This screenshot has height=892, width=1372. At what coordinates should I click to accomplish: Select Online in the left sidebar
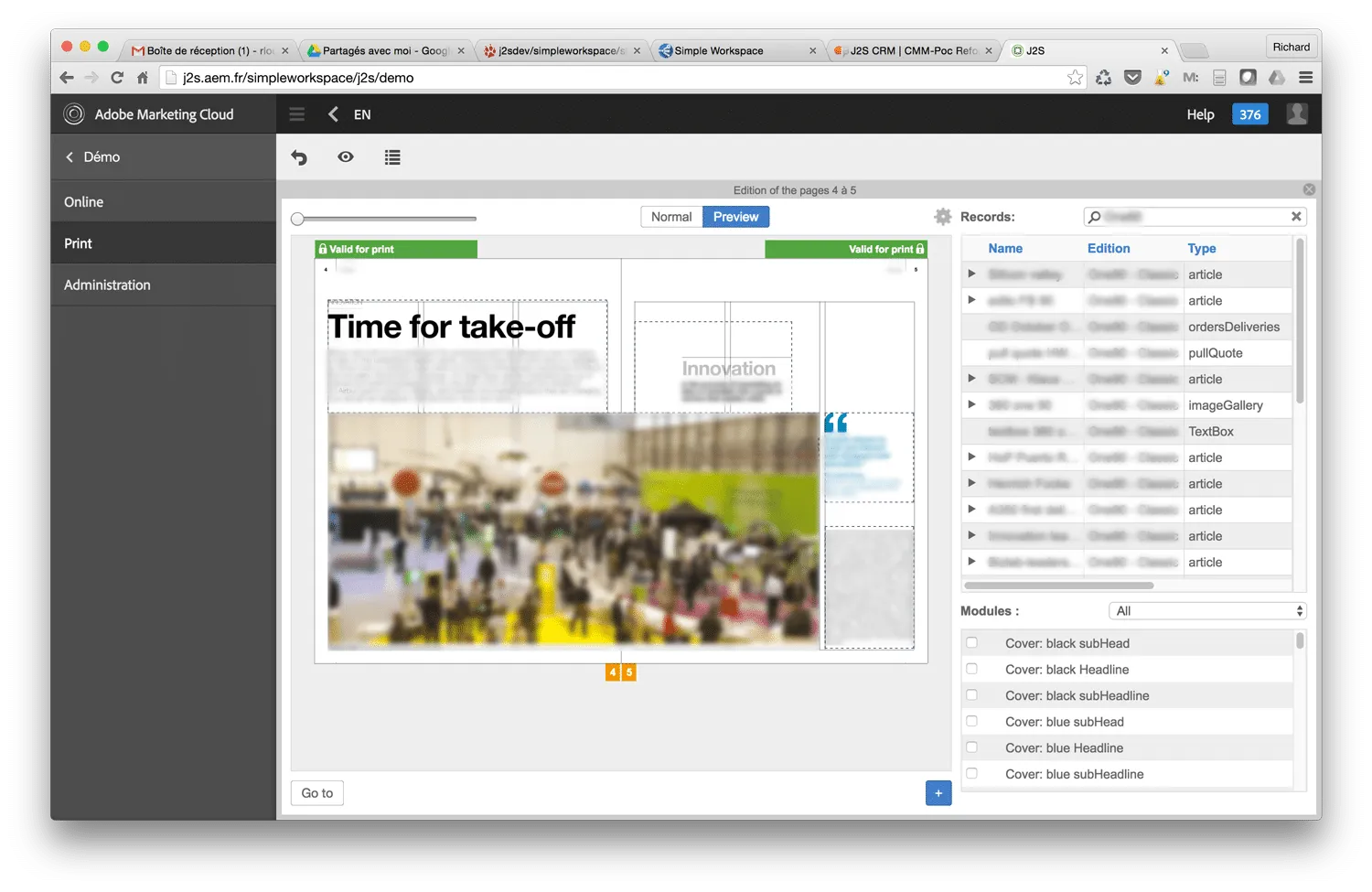pyautogui.click(x=84, y=202)
